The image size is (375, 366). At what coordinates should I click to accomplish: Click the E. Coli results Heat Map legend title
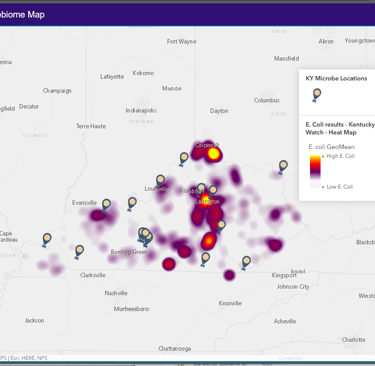(x=340, y=128)
